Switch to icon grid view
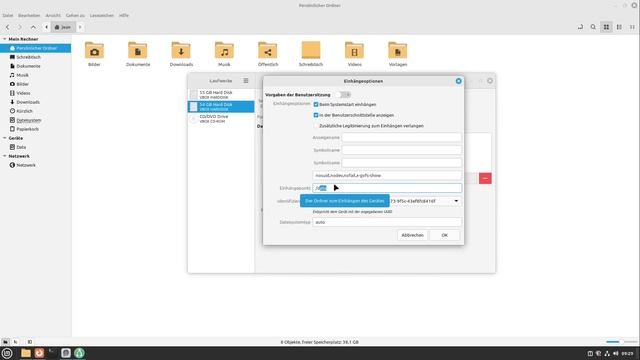The image size is (640, 360). tap(606, 27)
